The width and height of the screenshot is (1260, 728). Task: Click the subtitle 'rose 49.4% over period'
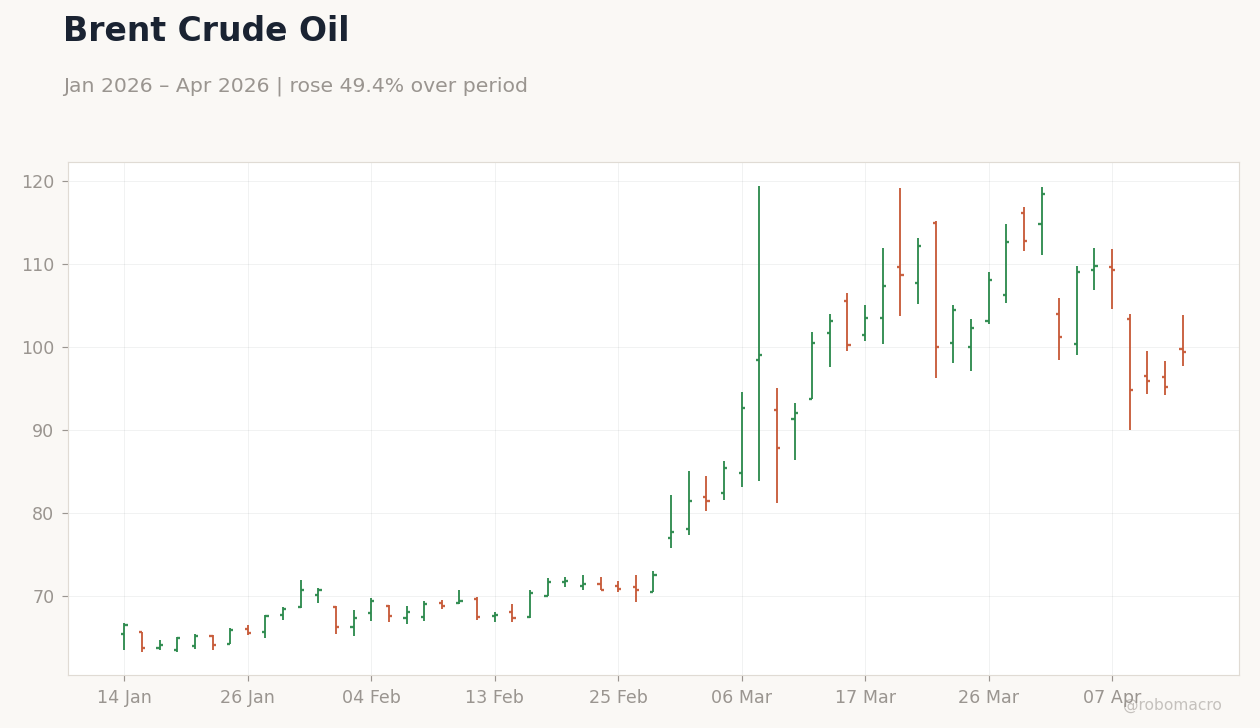[409, 86]
